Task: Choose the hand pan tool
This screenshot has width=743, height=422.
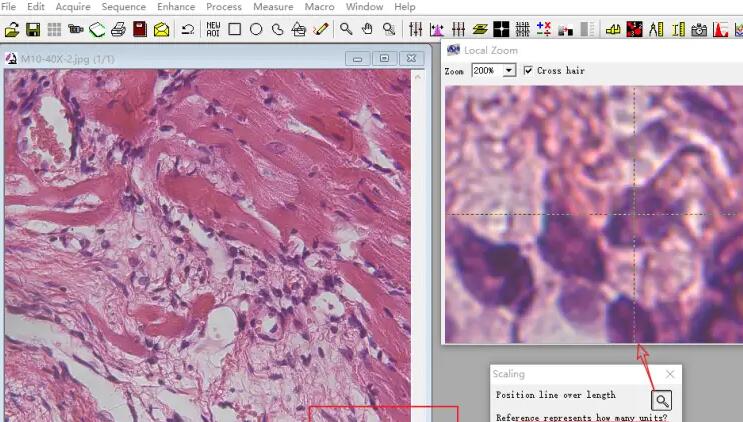Action: (x=368, y=30)
